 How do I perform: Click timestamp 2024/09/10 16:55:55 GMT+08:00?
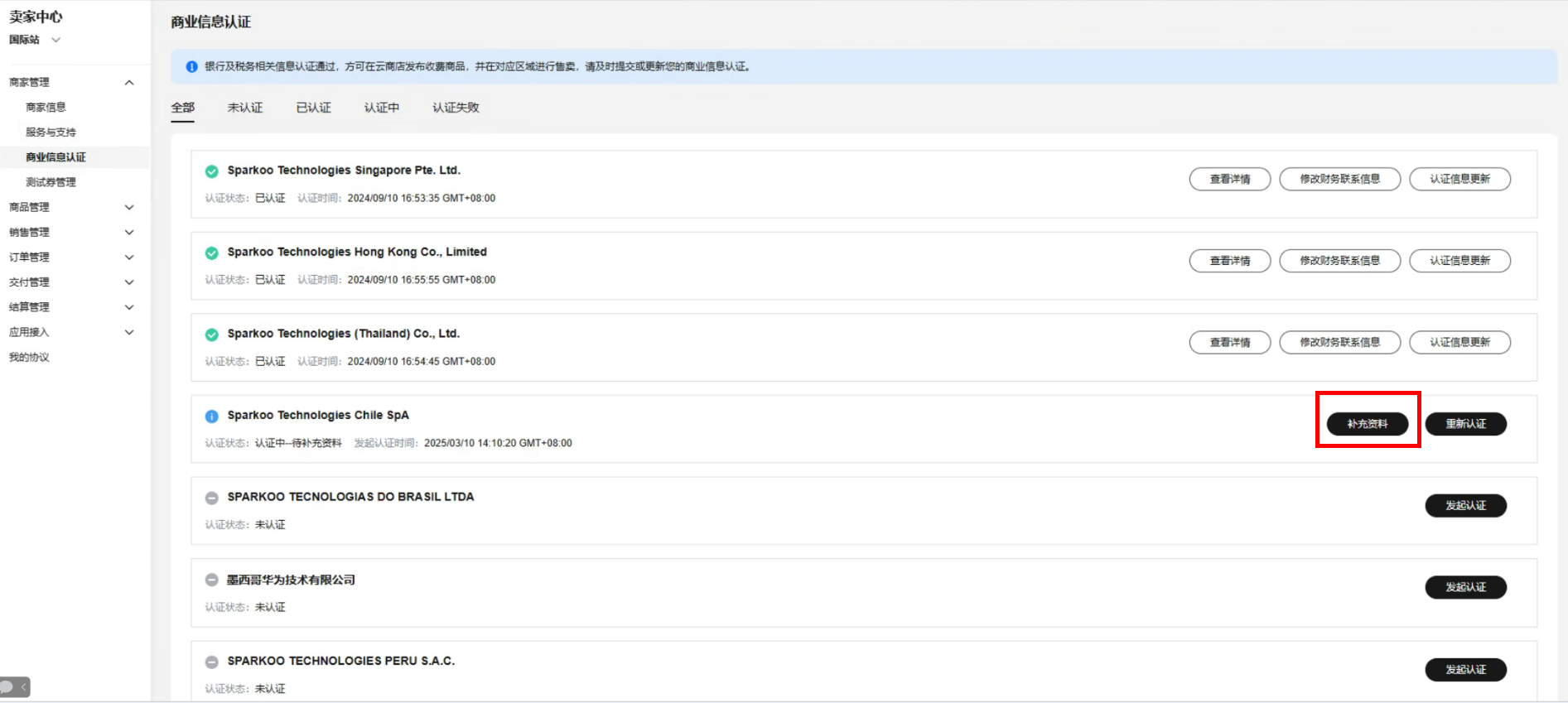pos(422,280)
